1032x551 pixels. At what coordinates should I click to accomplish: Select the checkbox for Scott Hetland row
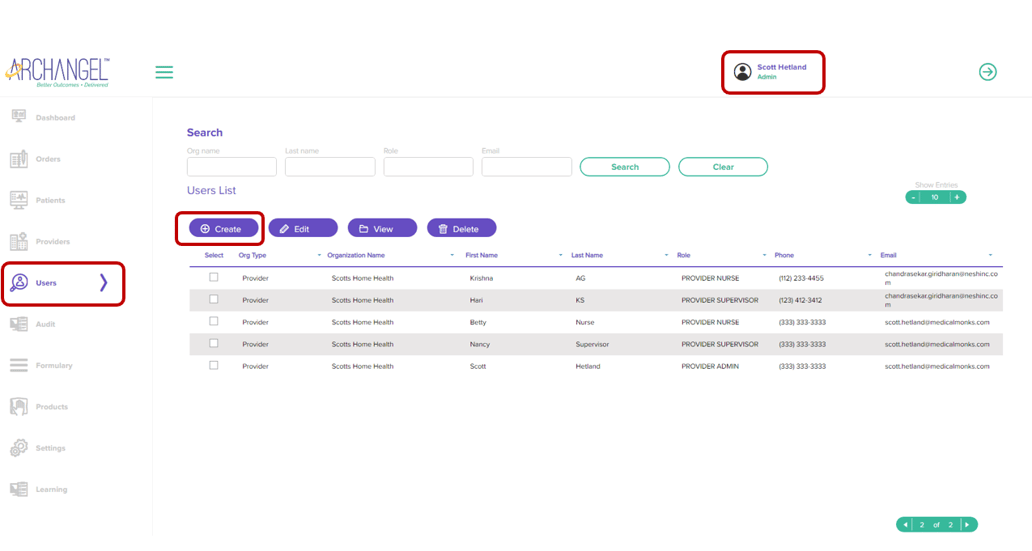click(214, 365)
